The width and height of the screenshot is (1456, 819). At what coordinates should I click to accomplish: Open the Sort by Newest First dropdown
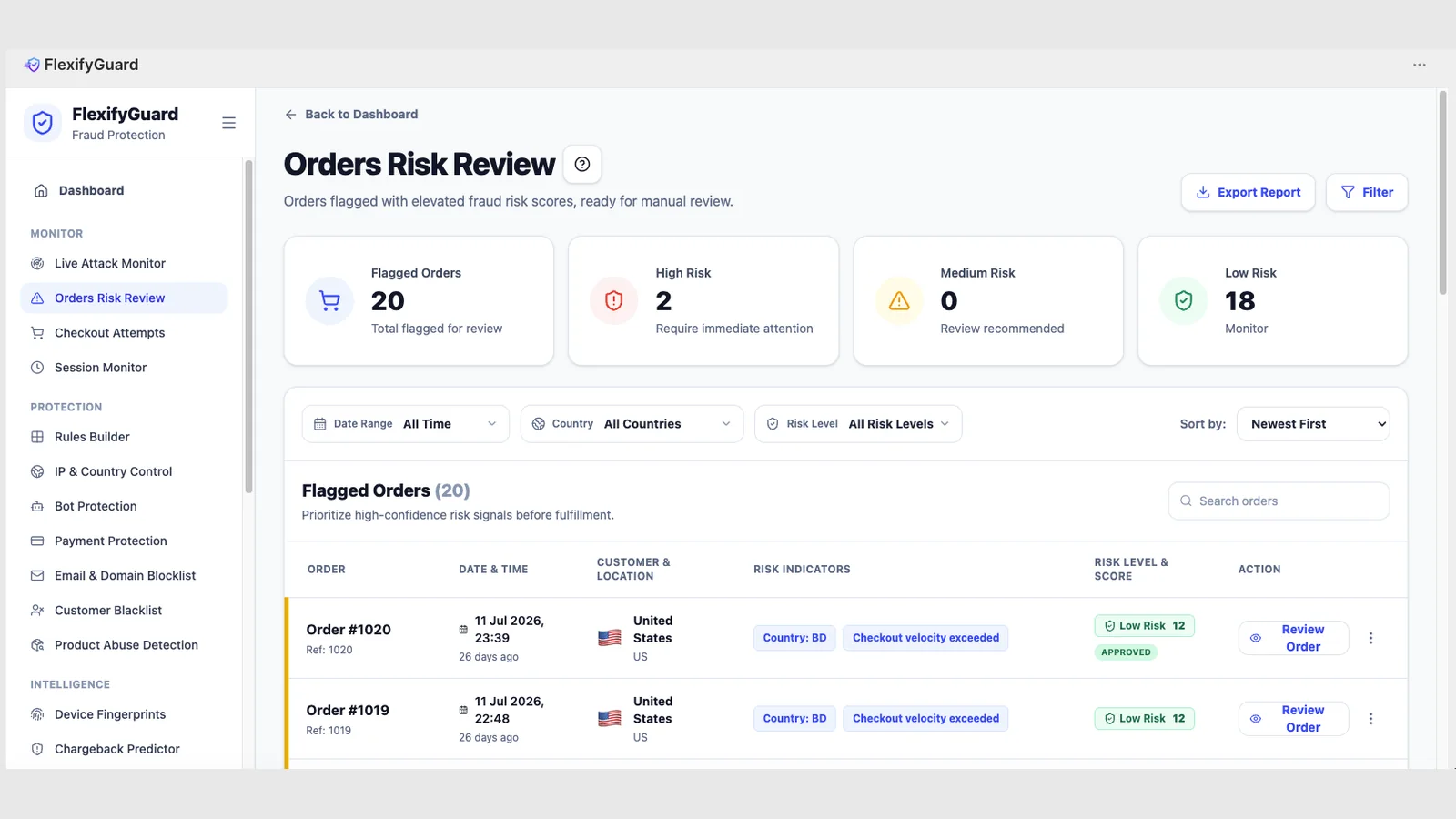click(1313, 424)
